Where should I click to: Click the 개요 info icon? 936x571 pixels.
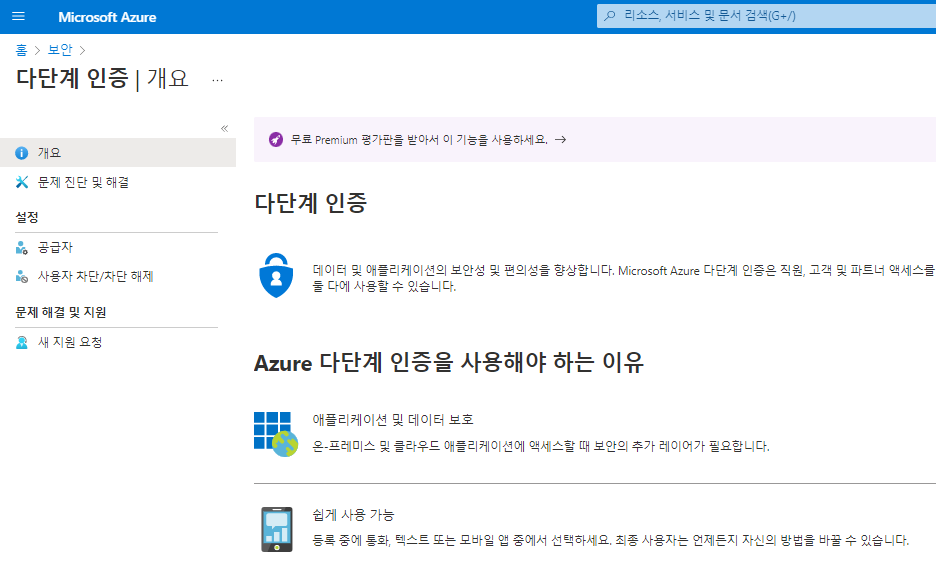[21, 153]
